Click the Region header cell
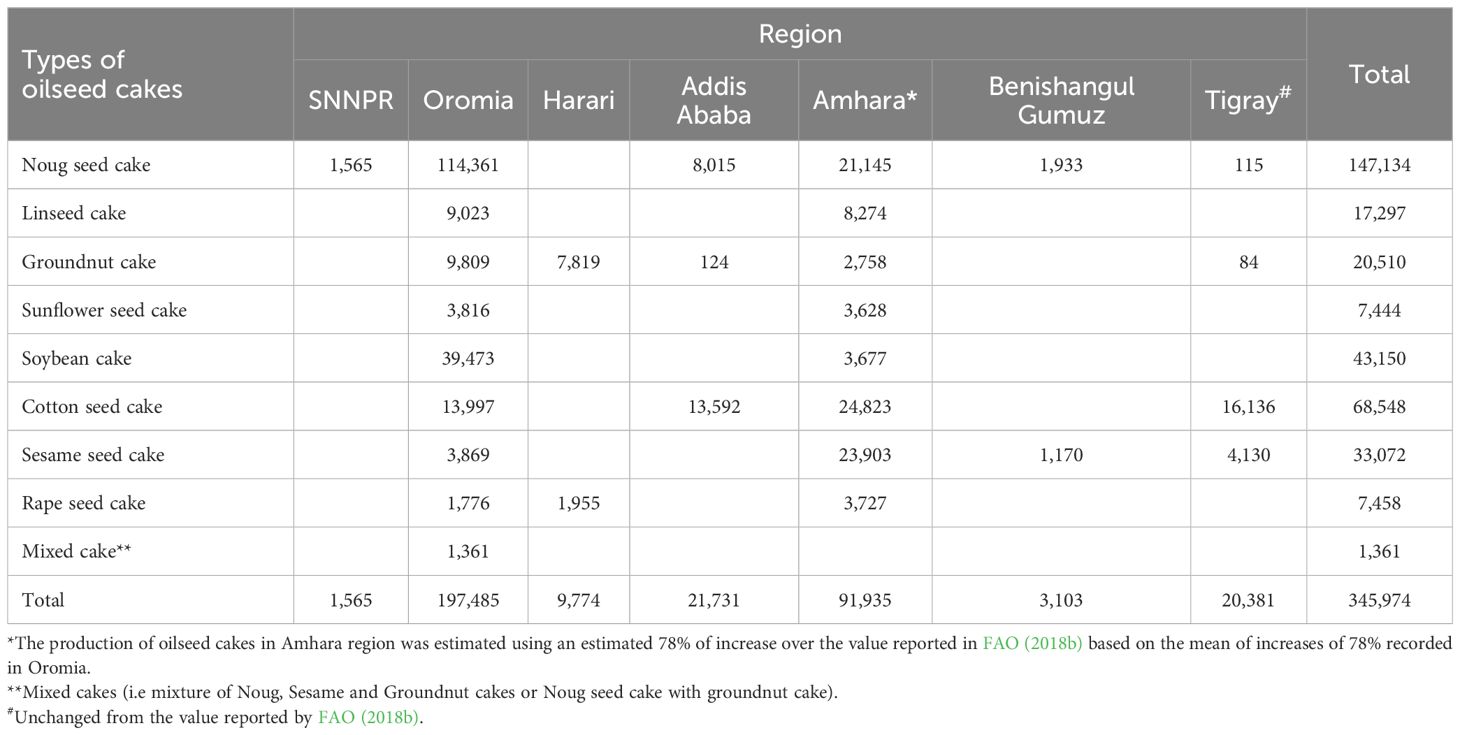Image resolution: width=1460 pixels, height=735 pixels. [x=800, y=34]
